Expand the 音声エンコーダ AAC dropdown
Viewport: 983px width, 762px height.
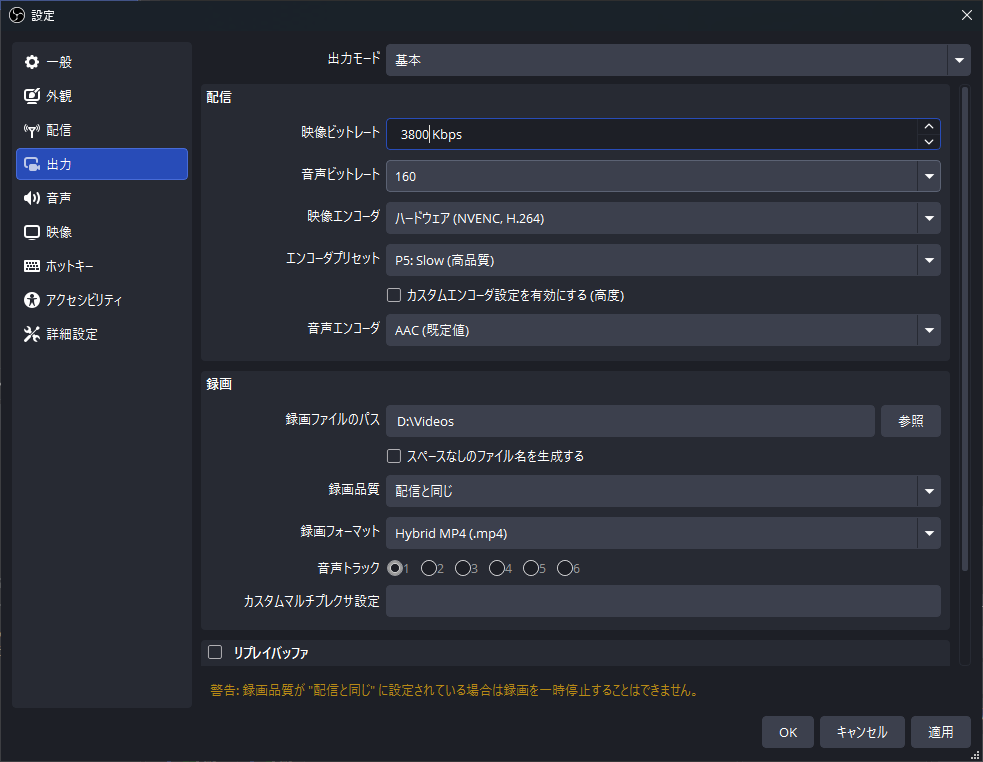click(x=663, y=330)
